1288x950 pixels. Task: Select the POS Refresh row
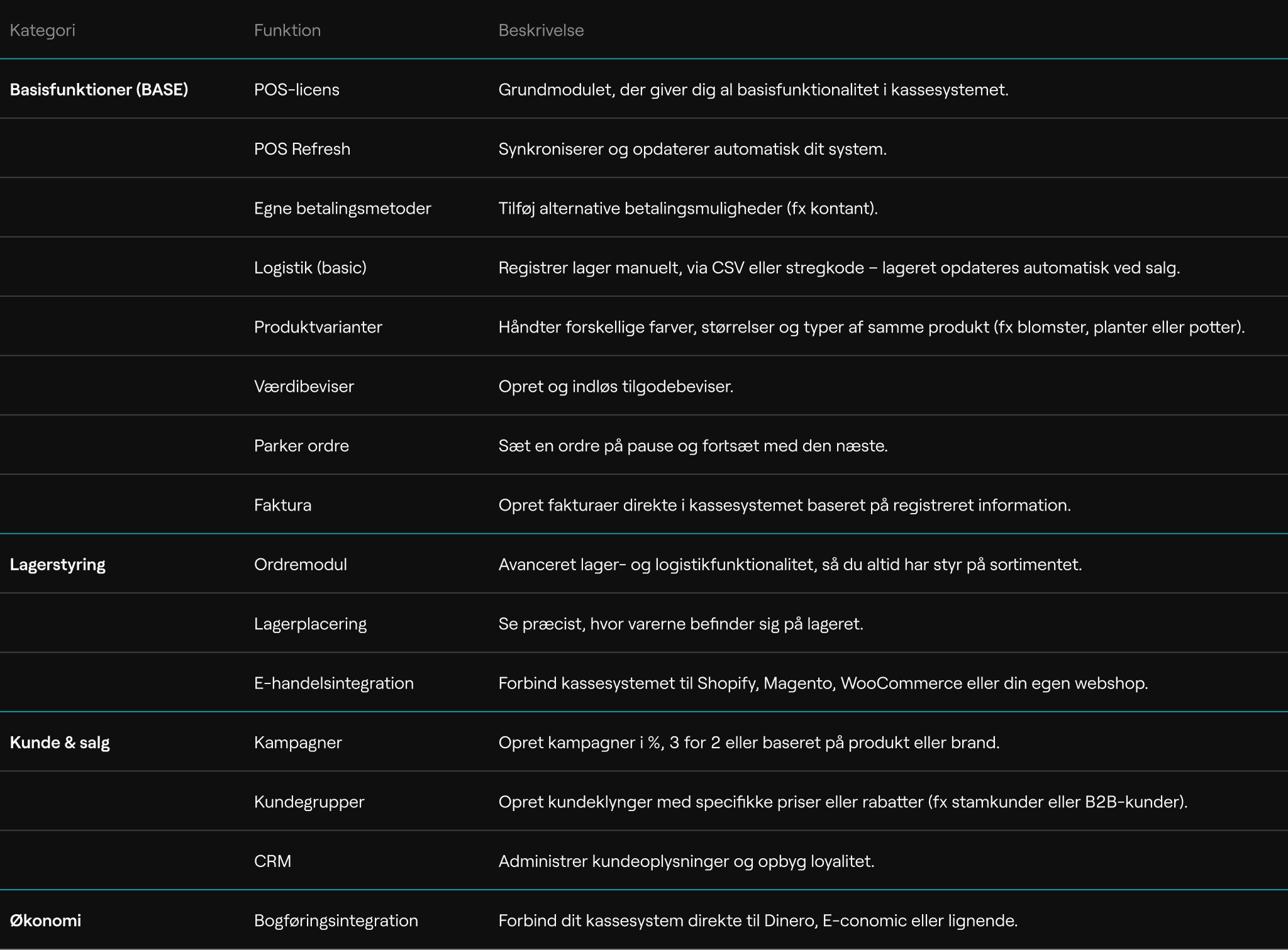302,149
